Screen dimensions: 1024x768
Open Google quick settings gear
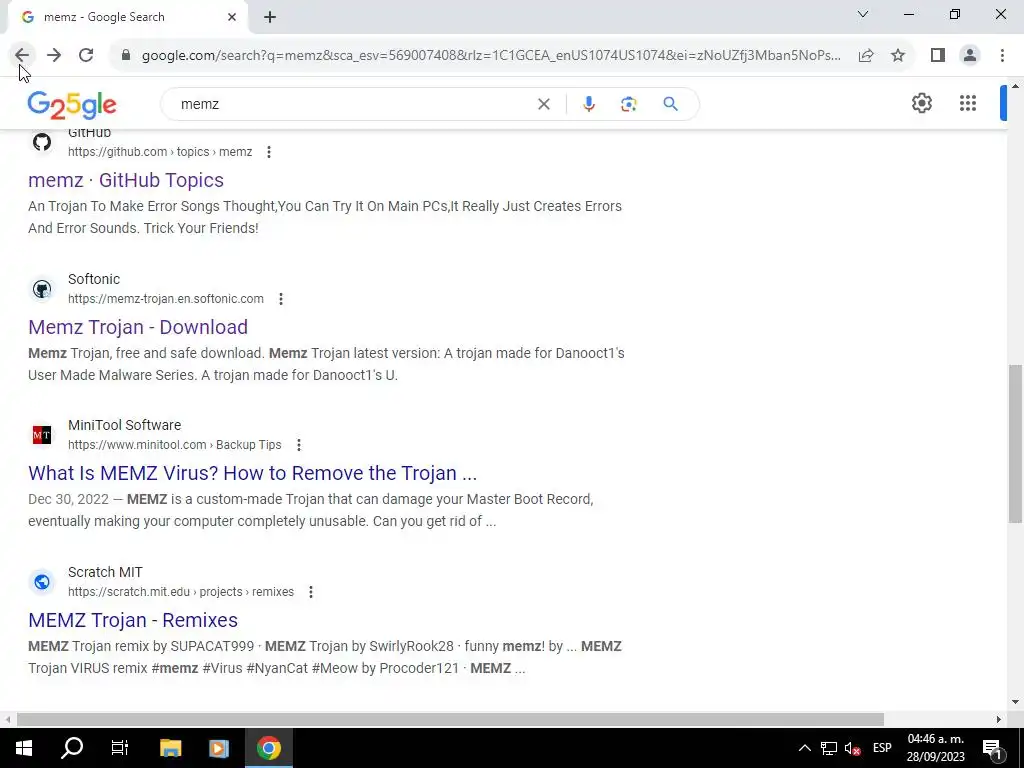921,103
